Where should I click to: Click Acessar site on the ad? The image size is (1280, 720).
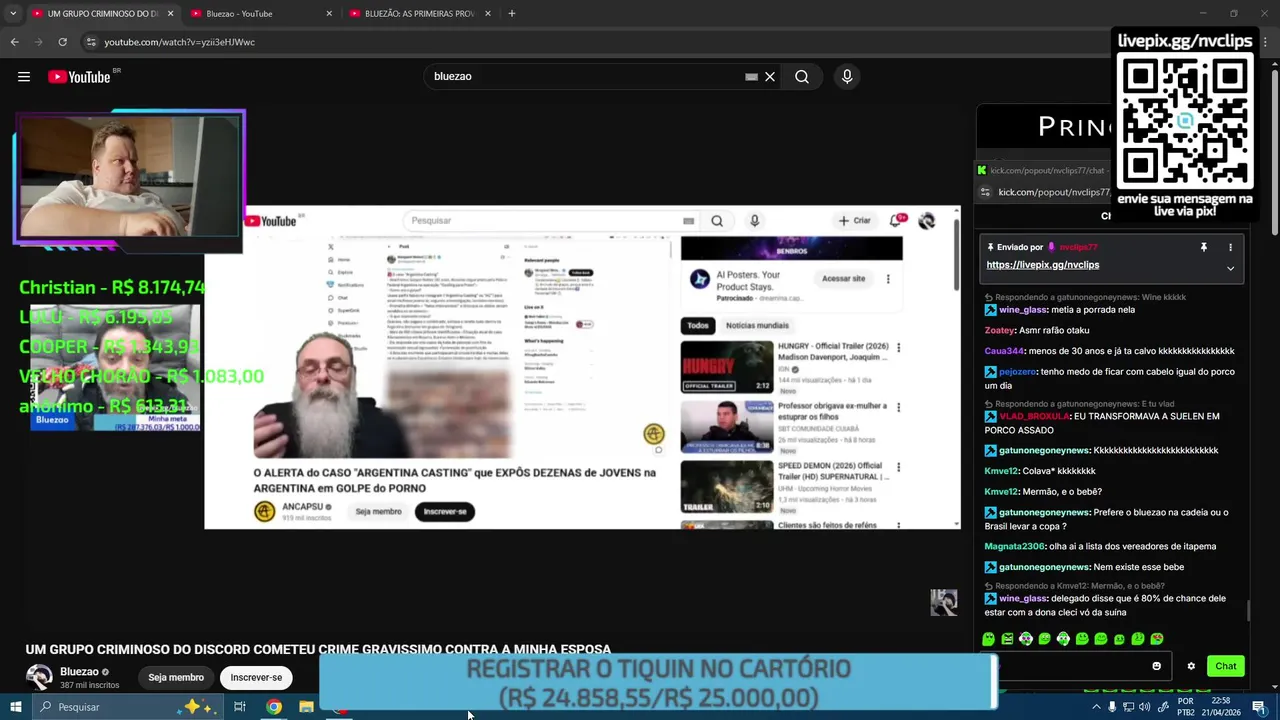(843, 278)
